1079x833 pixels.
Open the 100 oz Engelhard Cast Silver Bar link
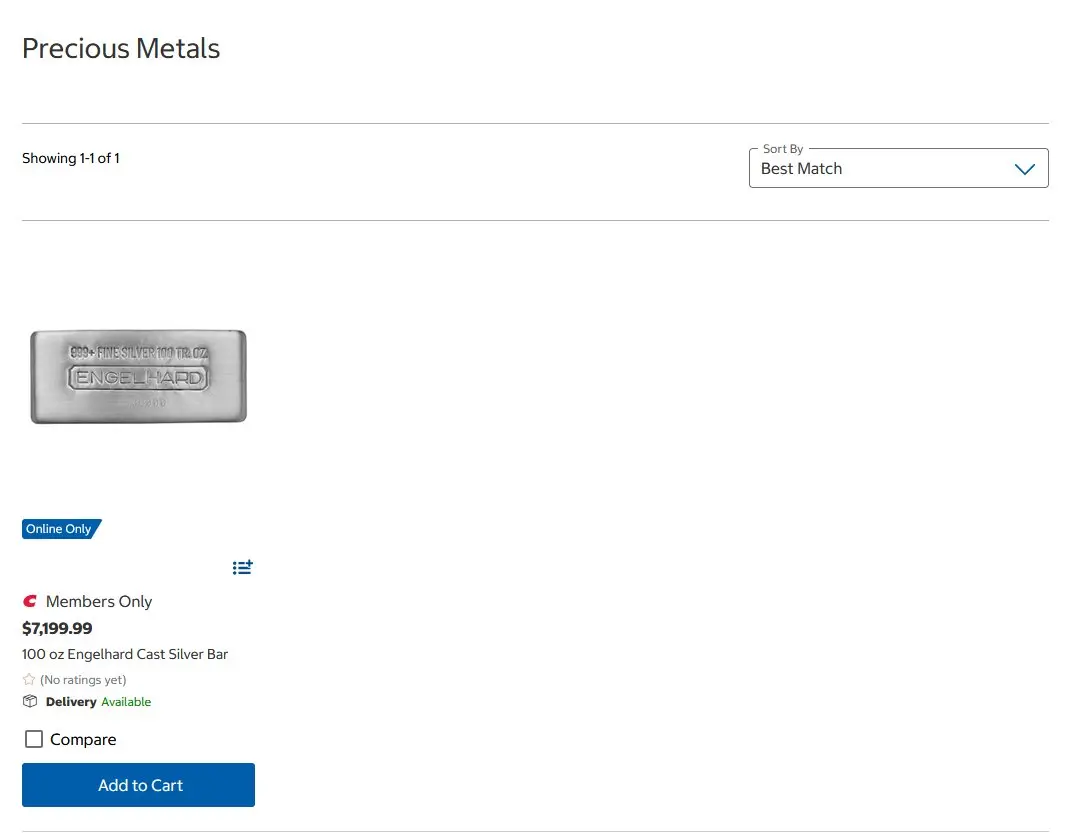click(x=125, y=654)
